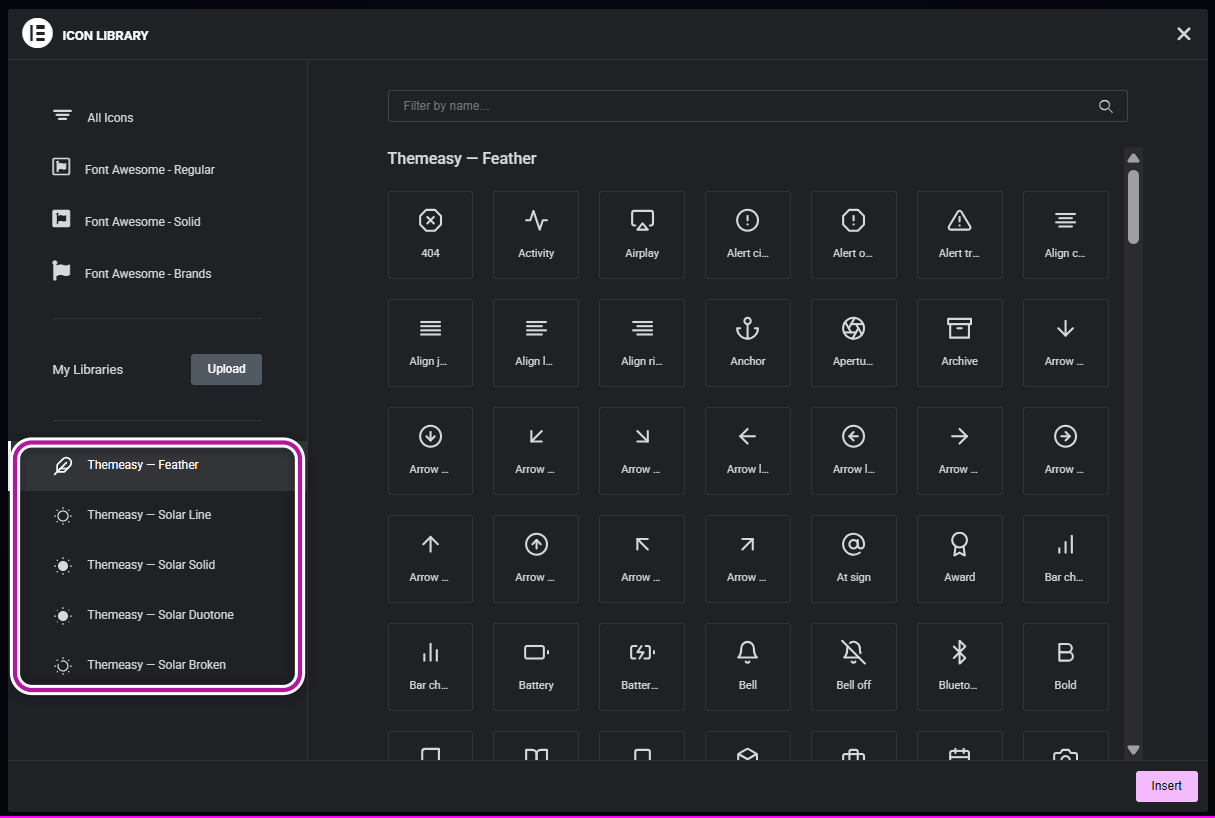The width and height of the screenshot is (1215, 818).
Task: Select the Align left icon
Action: 536,343
